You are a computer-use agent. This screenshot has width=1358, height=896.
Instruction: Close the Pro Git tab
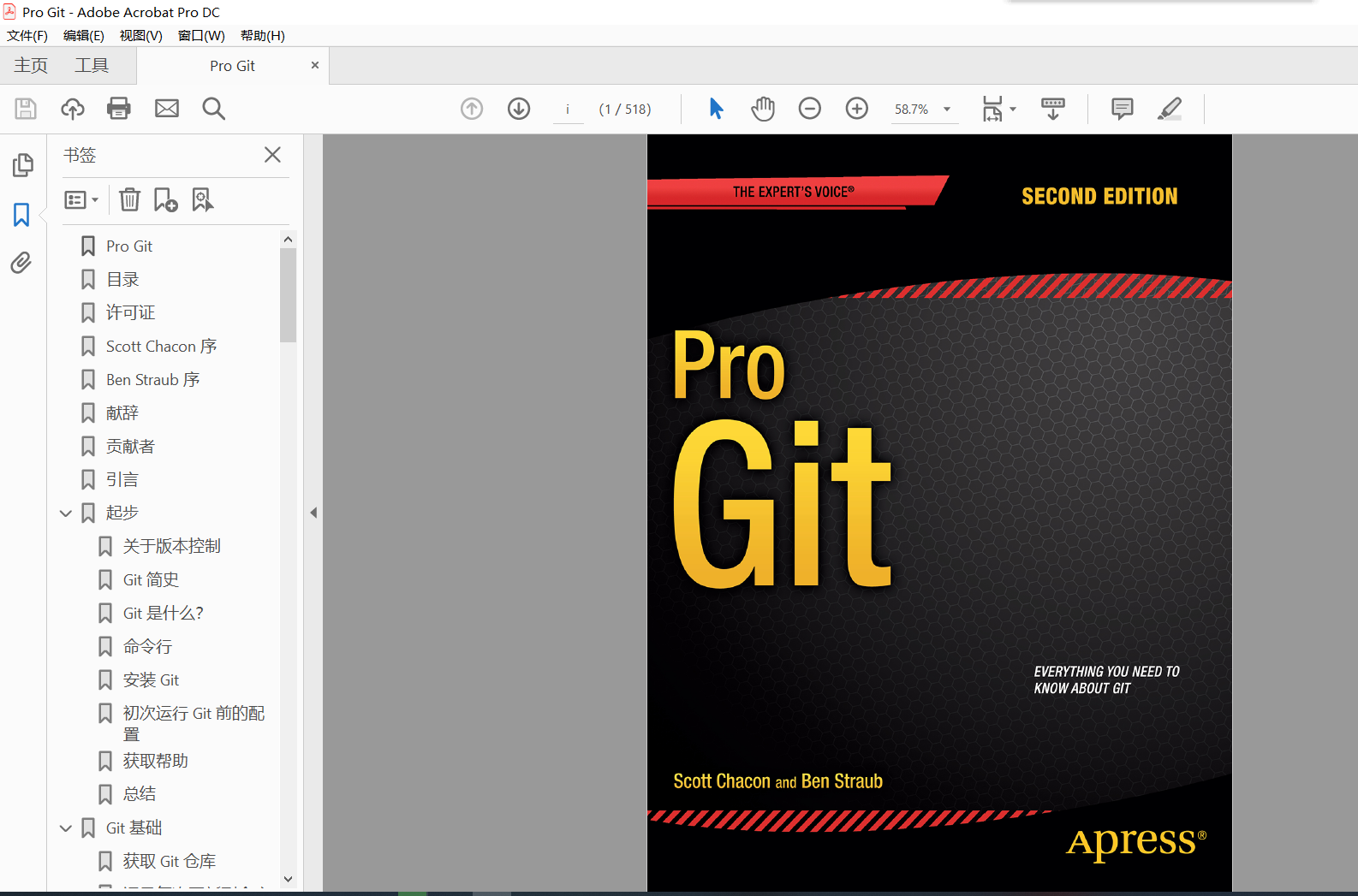[315, 65]
